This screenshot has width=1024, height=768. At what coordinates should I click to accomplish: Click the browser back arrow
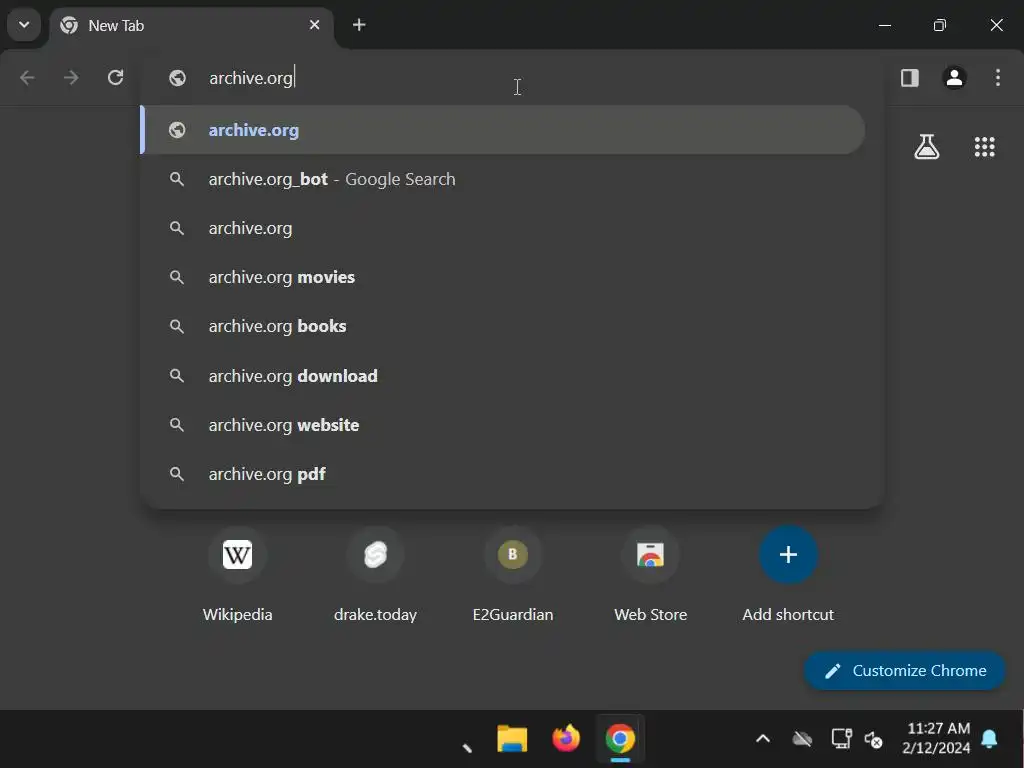click(27, 78)
